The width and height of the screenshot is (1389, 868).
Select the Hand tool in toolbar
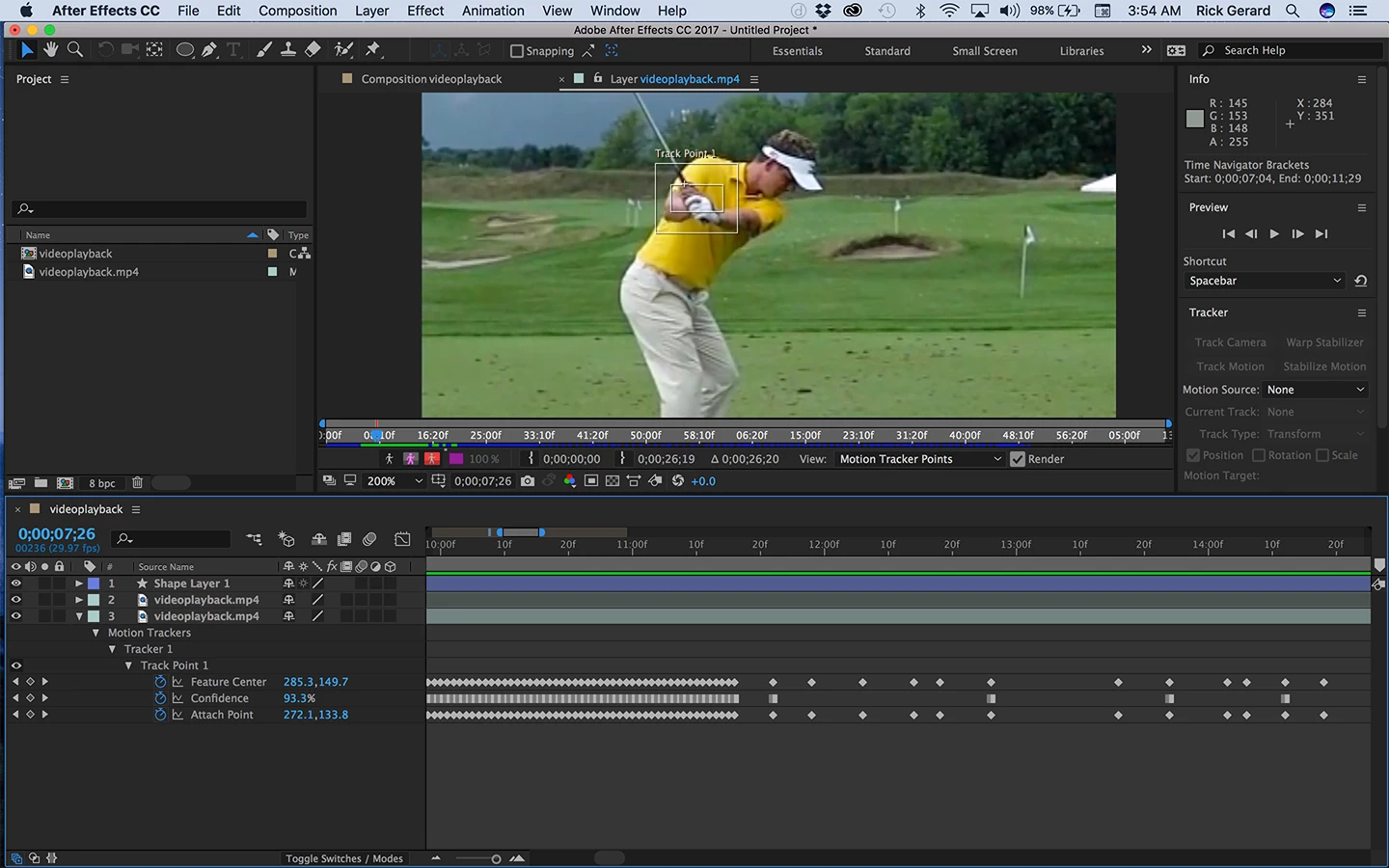tap(50, 50)
